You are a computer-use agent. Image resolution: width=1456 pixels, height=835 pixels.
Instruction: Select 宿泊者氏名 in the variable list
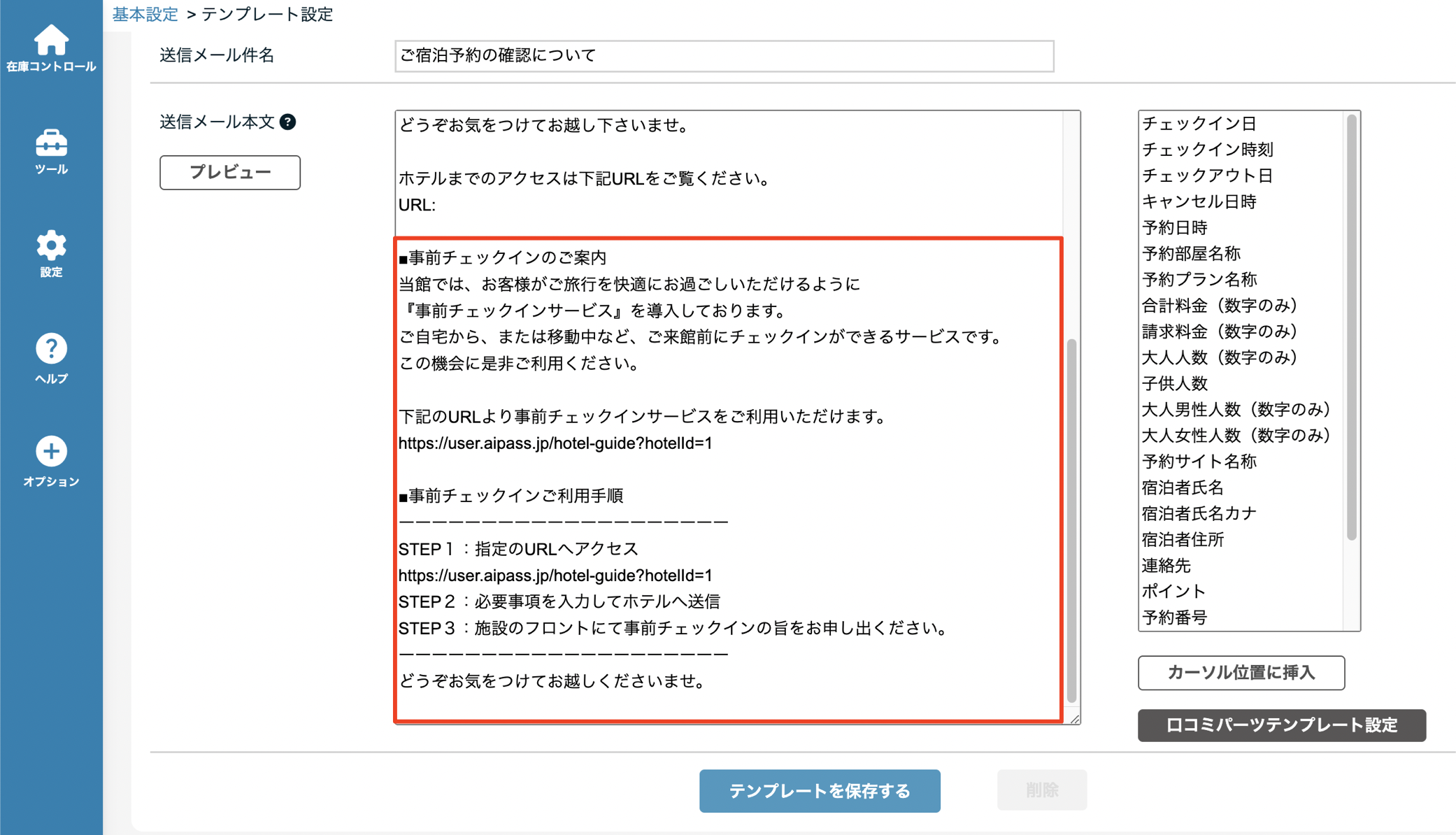click(x=1241, y=487)
